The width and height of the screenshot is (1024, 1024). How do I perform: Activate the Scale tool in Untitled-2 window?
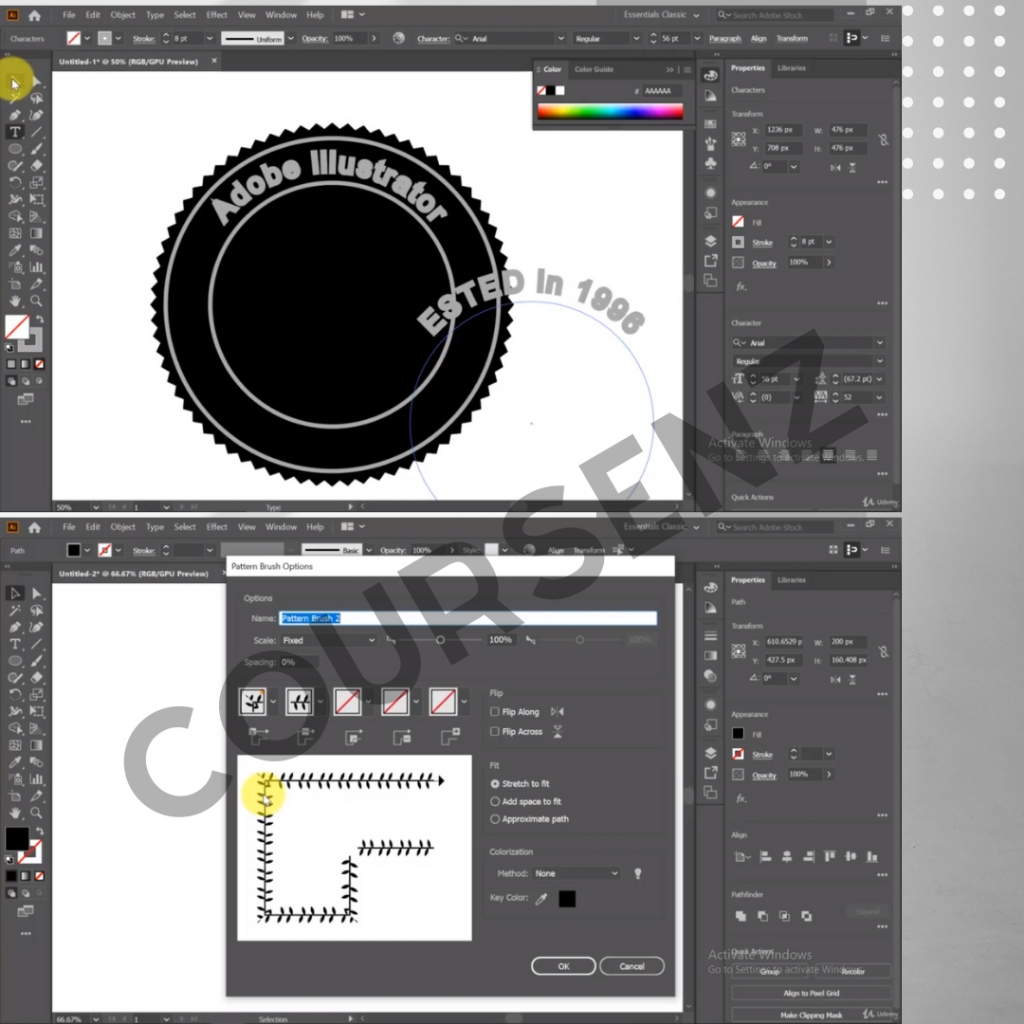point(37,695)
